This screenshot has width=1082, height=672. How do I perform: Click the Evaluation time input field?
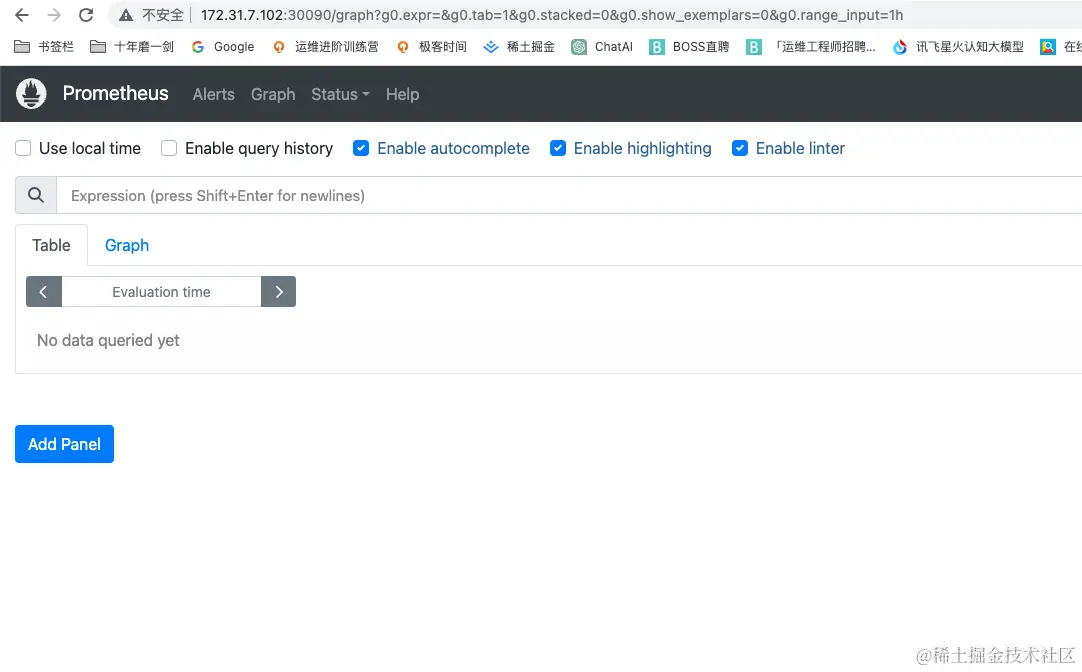[x=161, y=292]
